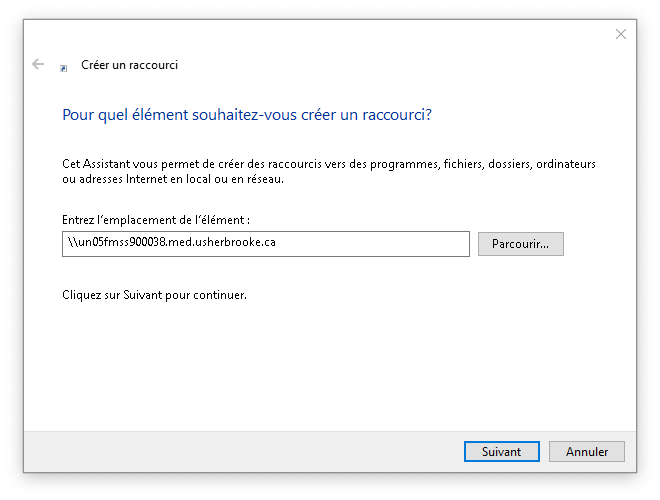This screenshot has width=660, height=500.
Task: Go back using the back arrow
Action: (38, 64)
